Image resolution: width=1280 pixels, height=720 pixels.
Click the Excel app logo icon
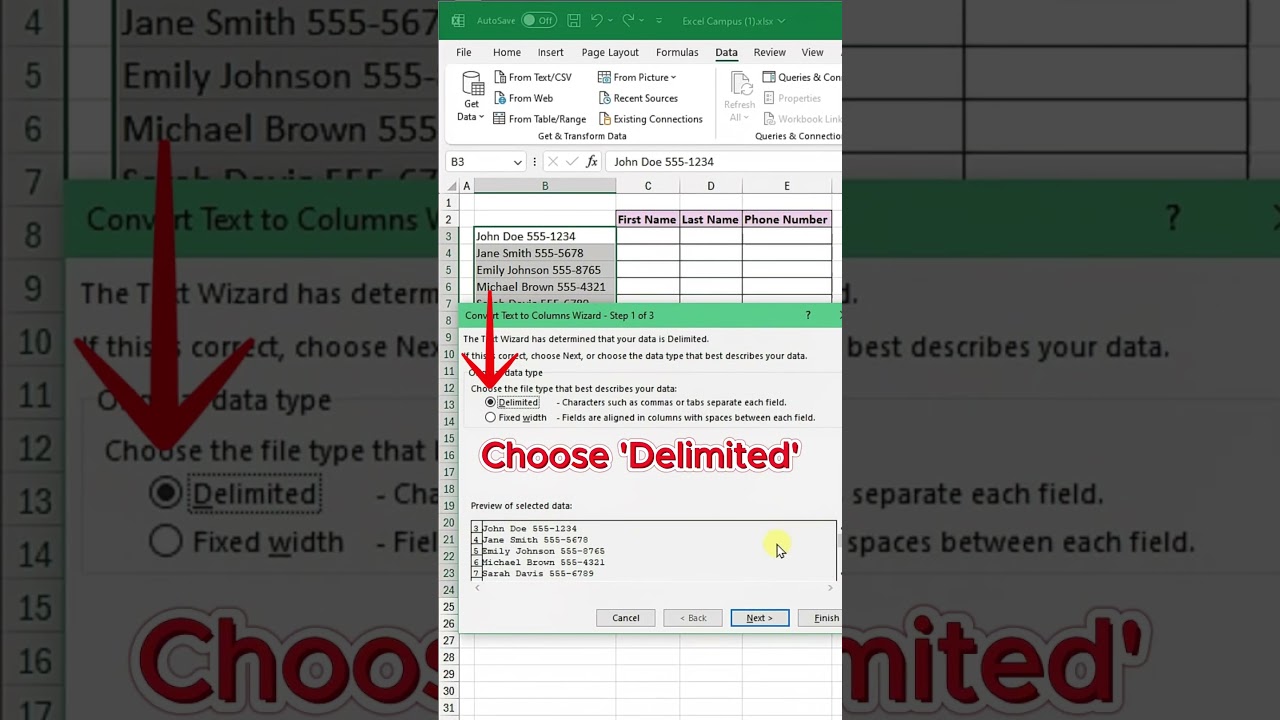point(458,20)
